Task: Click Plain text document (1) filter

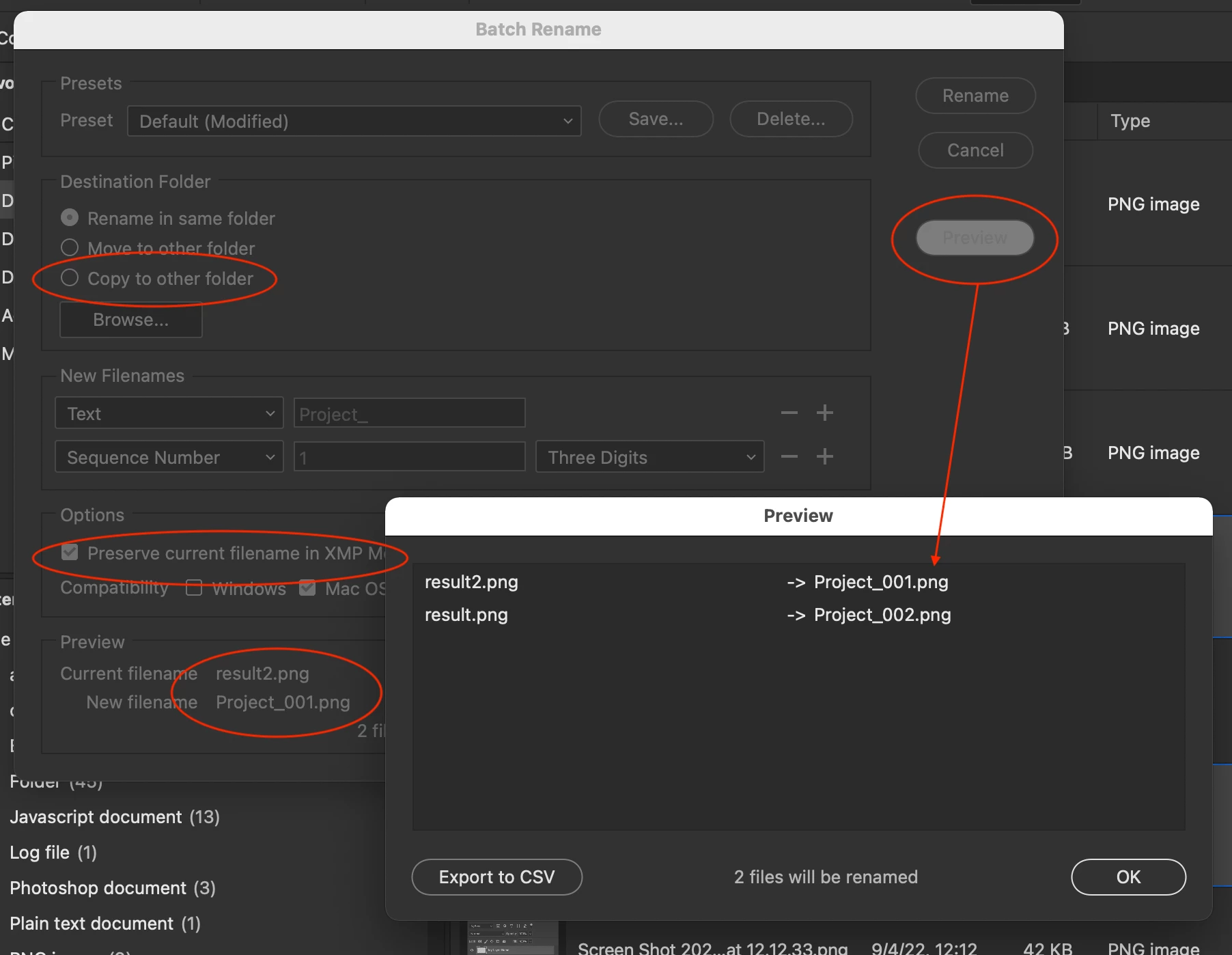Action: coord(105,924)
